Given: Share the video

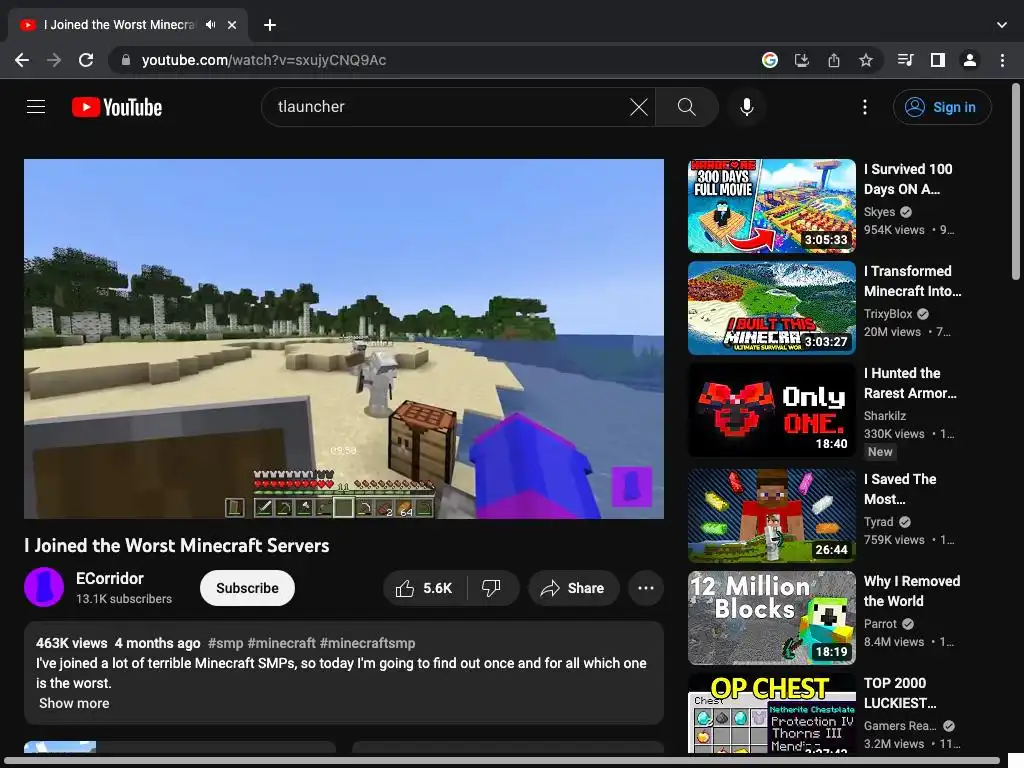Looking at the screenshot, I should click(x=573, y=588).
